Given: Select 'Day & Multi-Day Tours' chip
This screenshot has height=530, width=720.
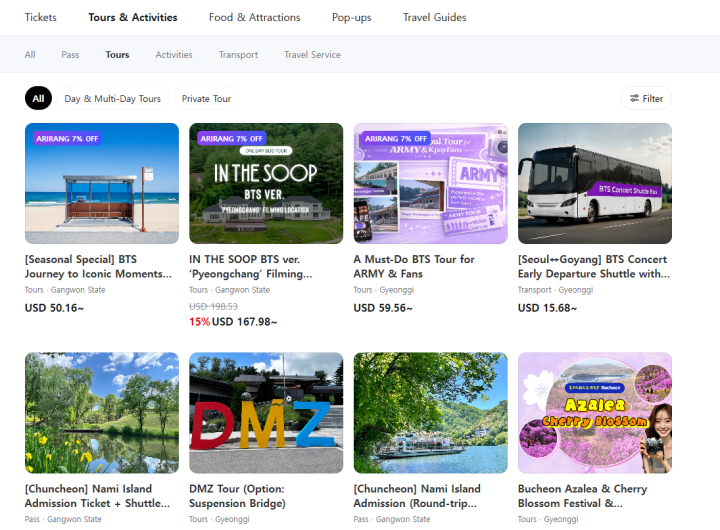Looking at the screenshot, I should coord(112,99).
